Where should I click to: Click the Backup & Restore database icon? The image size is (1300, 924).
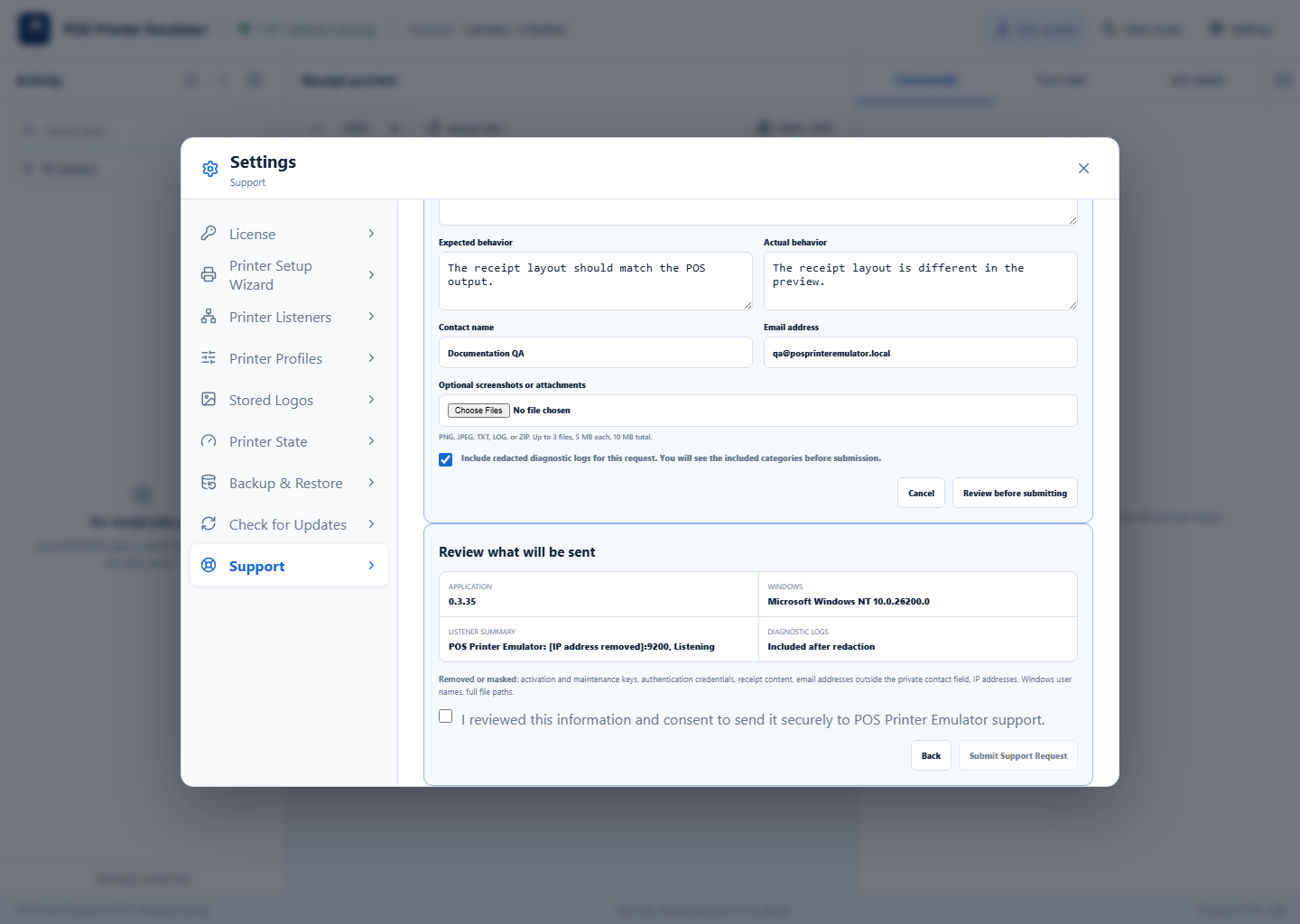coord(209,483)
